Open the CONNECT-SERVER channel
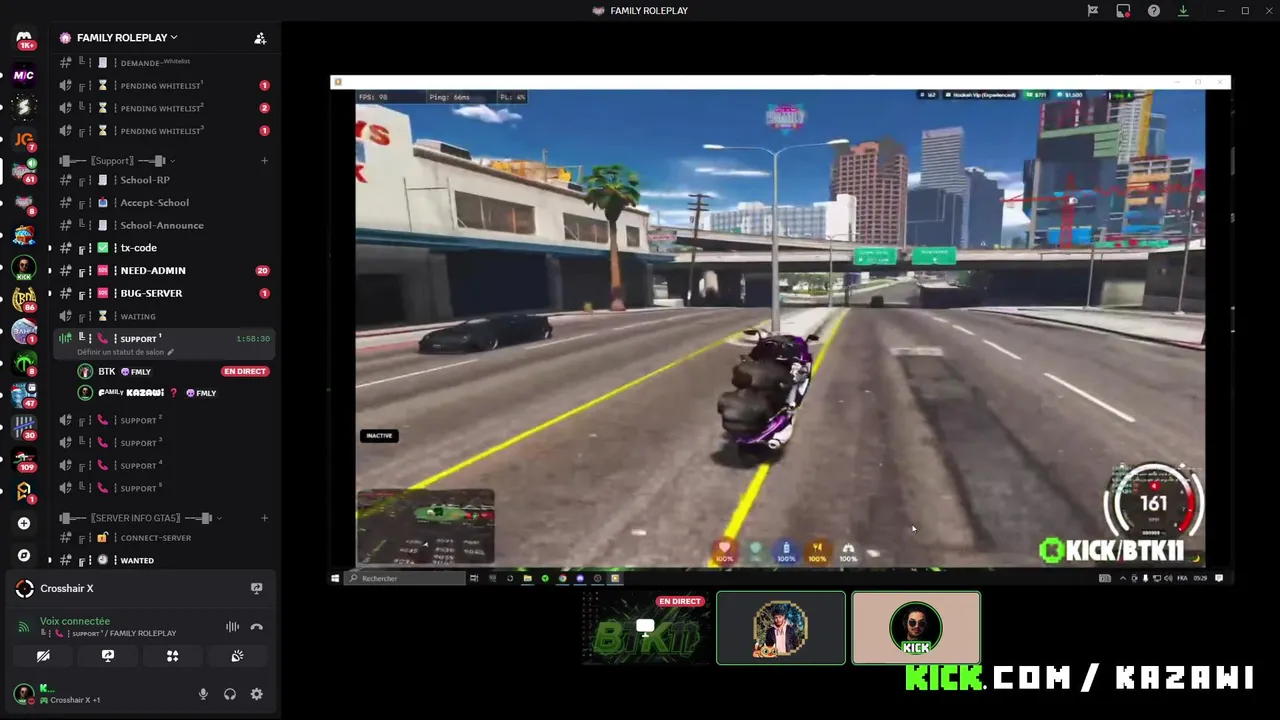This screenshot has width=1280, height=720. tap(164, 538)
